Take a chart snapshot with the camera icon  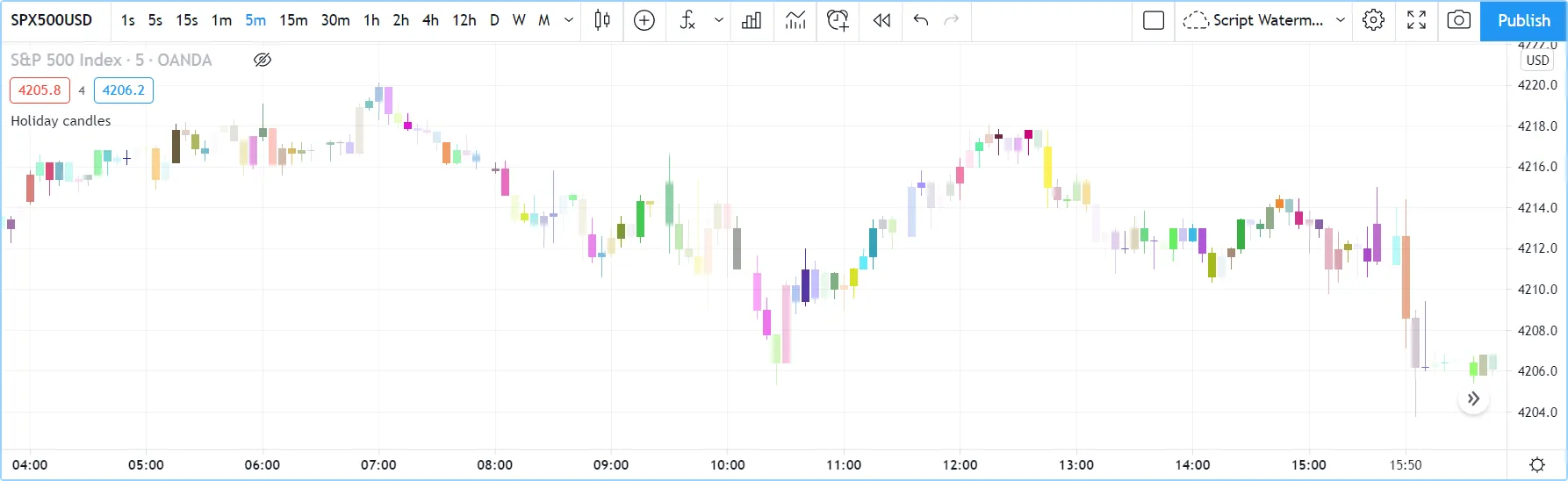tap(1458, 20)
